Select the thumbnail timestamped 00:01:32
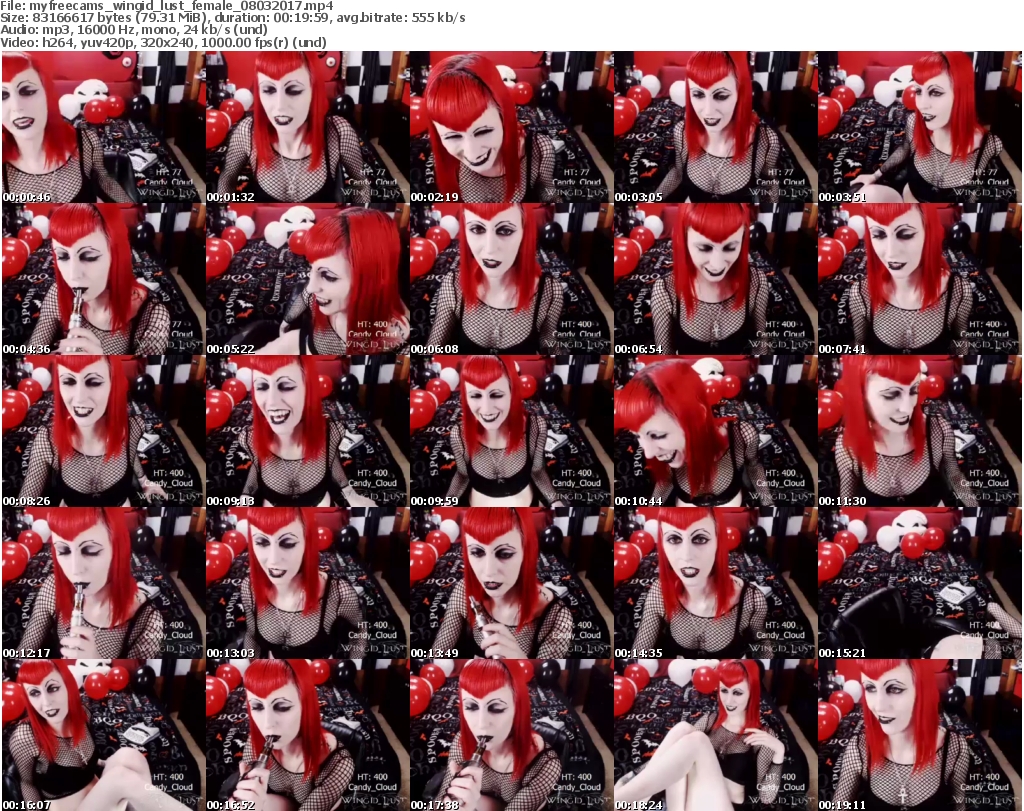Viewport: 1024px width, 811px height. 307,127
